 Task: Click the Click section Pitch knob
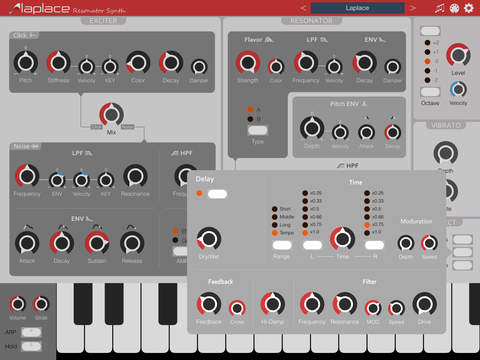pyautogui.click(x=26, y=63)
